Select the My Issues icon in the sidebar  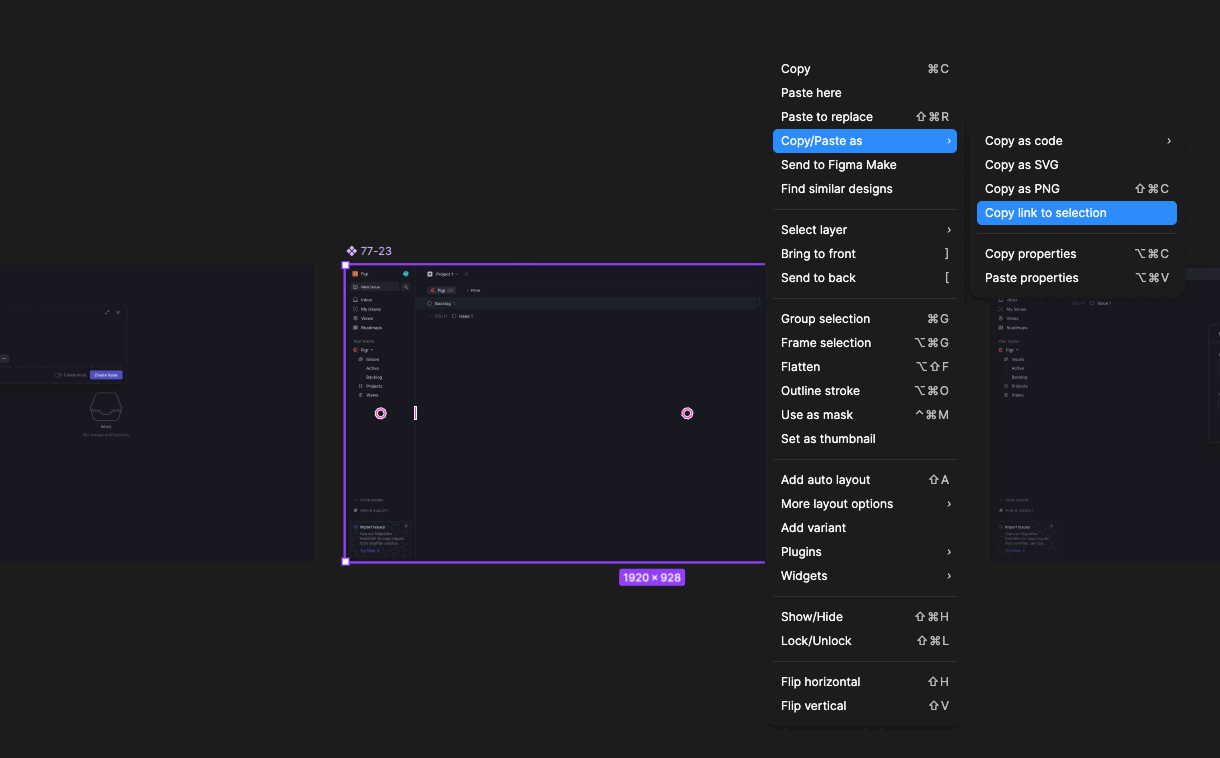[x=354, y=309]
